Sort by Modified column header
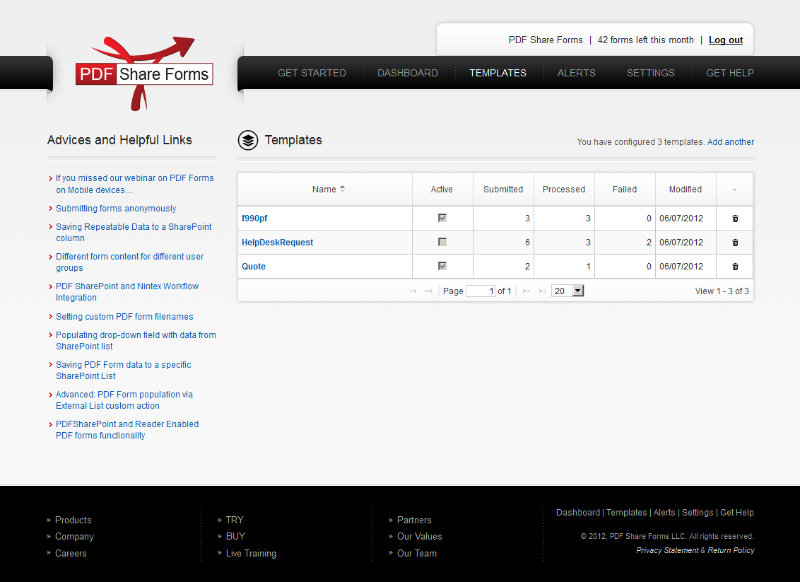 (x=685, y=189)
